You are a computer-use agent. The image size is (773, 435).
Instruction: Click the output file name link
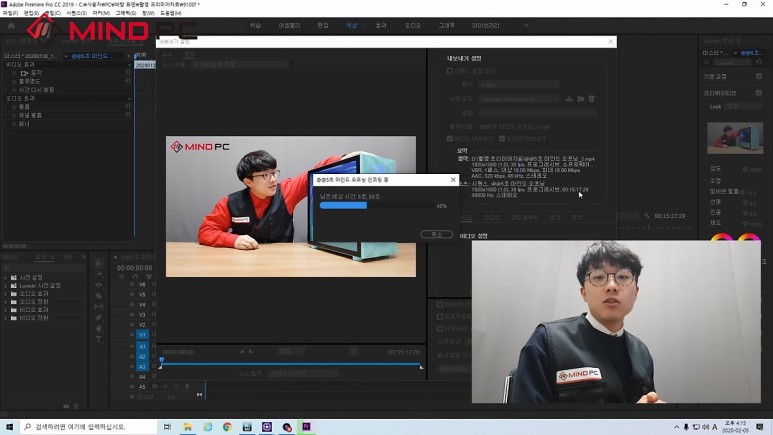tap(514, 127)
